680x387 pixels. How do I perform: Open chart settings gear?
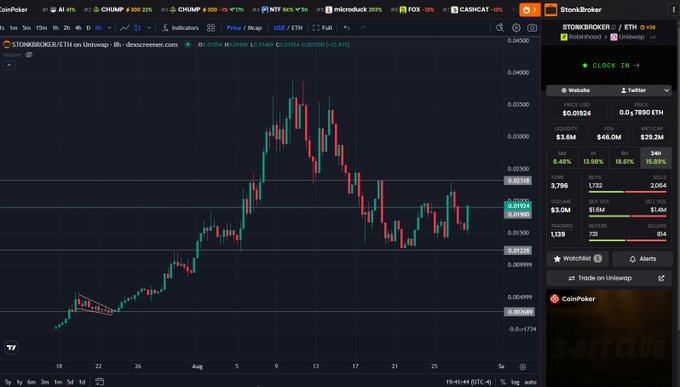click(x=516, y=28)
